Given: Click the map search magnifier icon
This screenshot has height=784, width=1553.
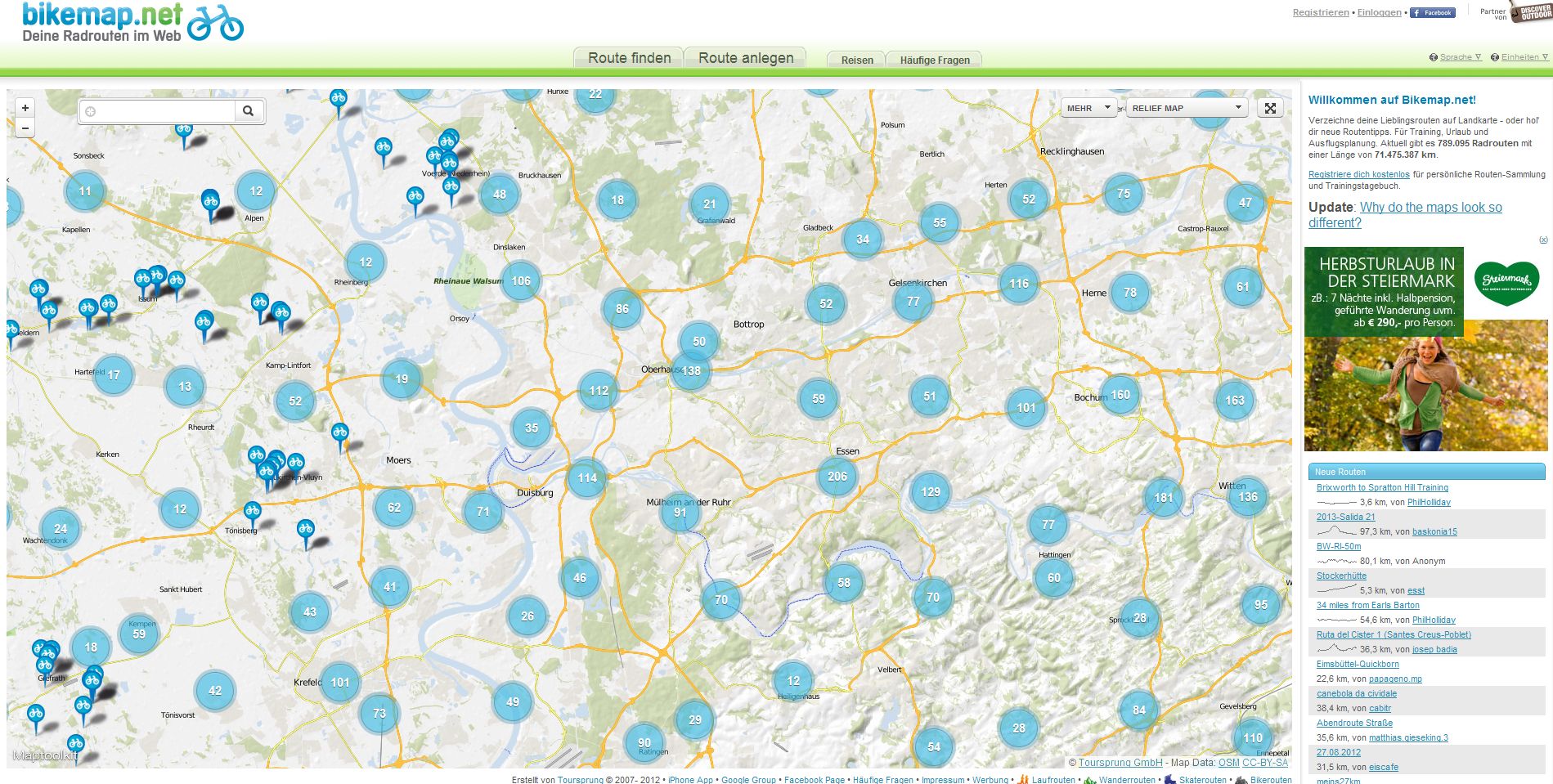Looking at the screenshot, I should coord(249,111).
